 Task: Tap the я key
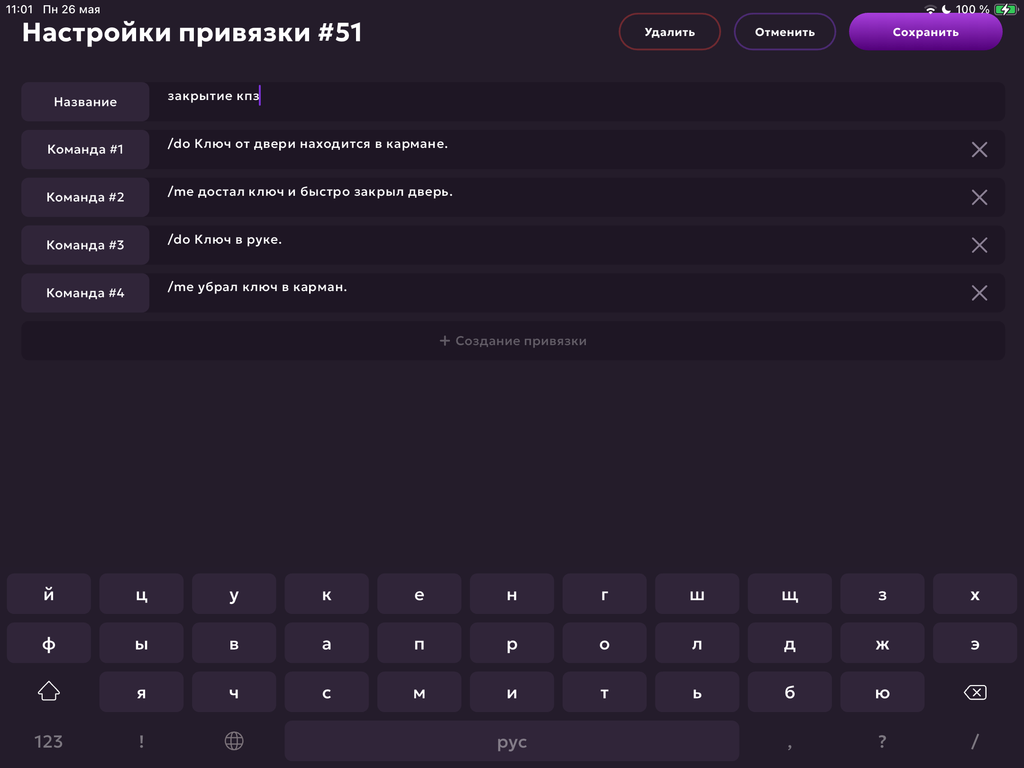coord(141,692)
